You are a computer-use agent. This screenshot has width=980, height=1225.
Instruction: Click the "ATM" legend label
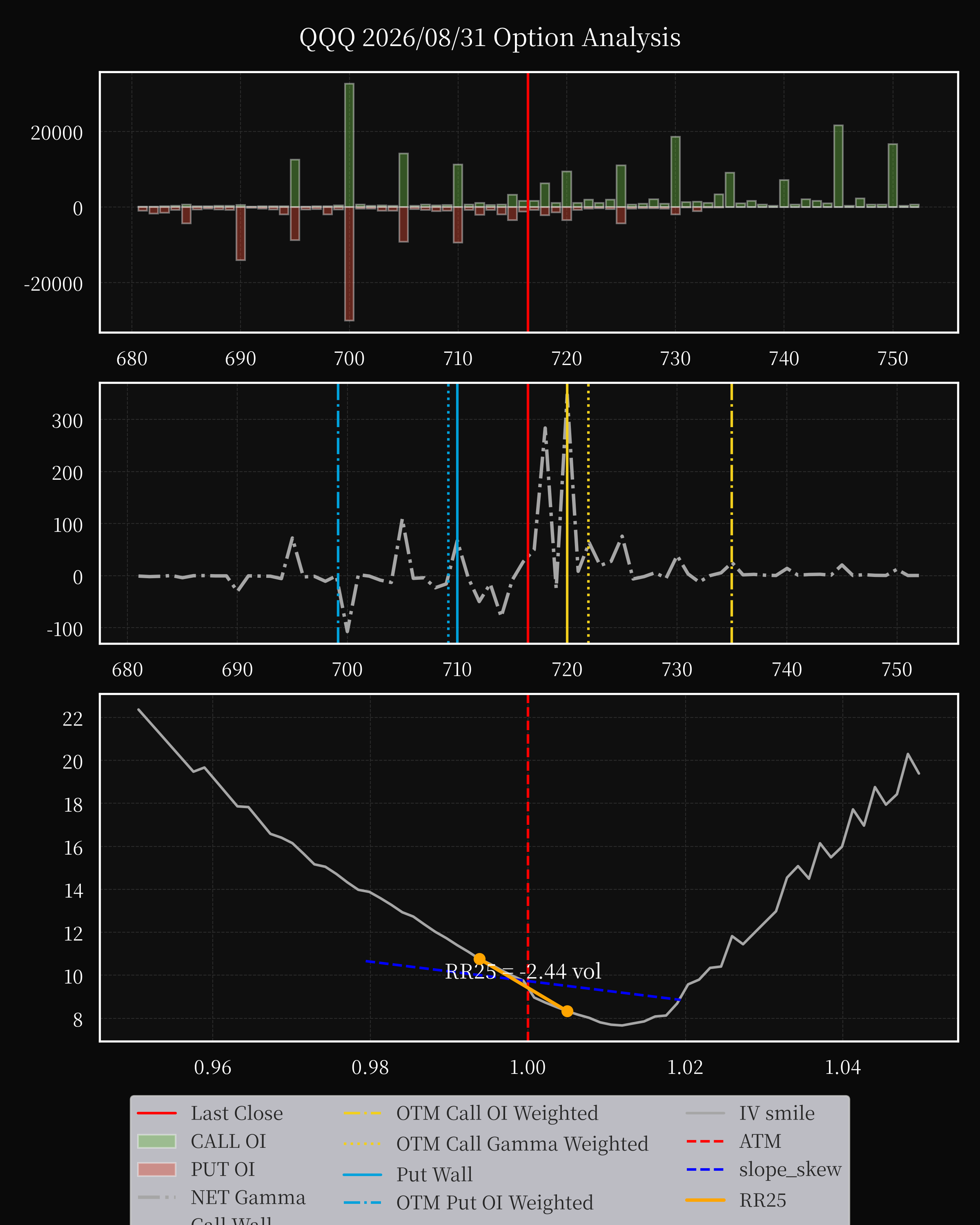(x=759, y=1141)
